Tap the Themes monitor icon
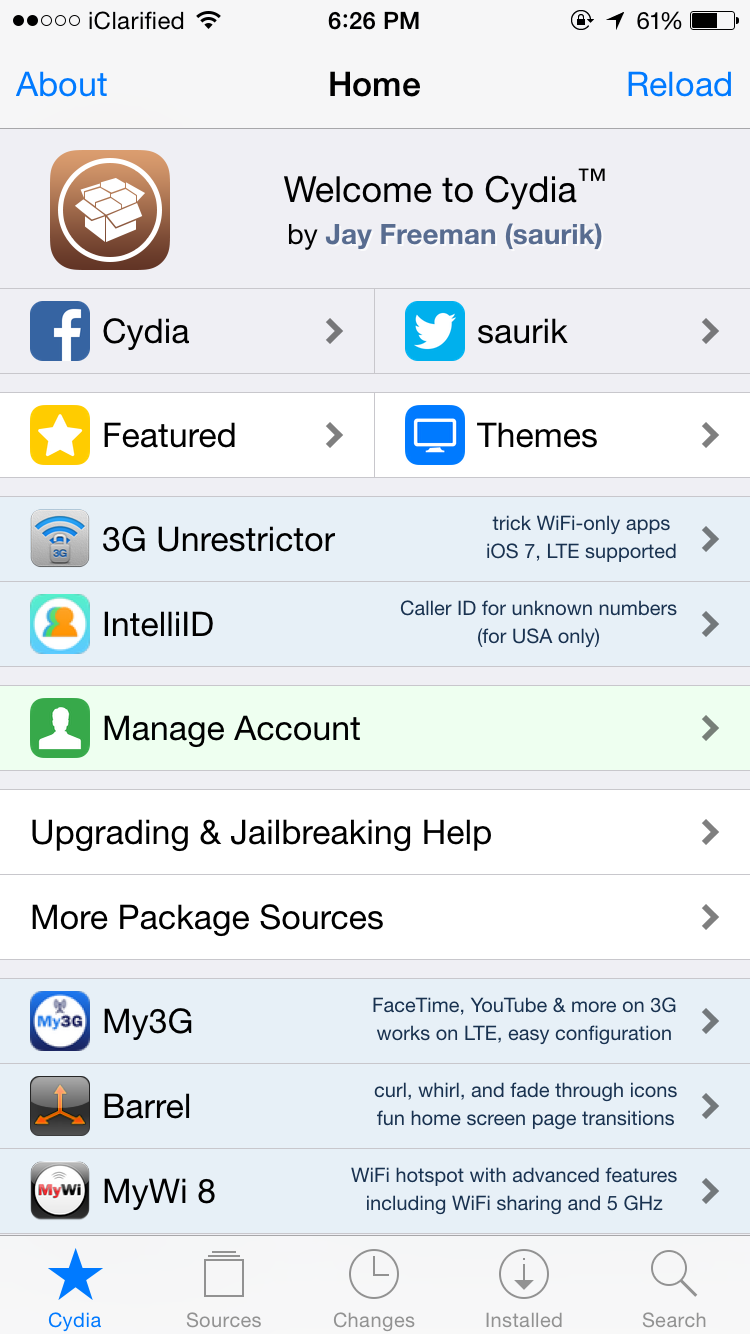 click(435, 435)
